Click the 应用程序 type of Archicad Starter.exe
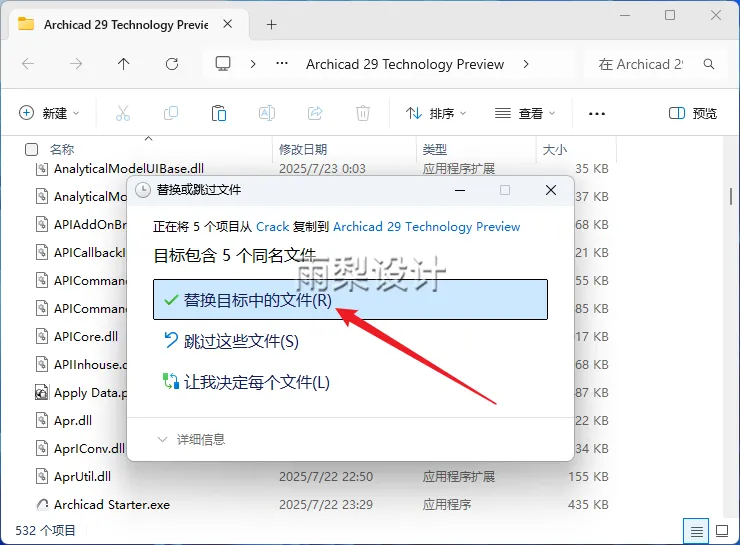Screen dimensions: 740x545 [x=447, y=504]
